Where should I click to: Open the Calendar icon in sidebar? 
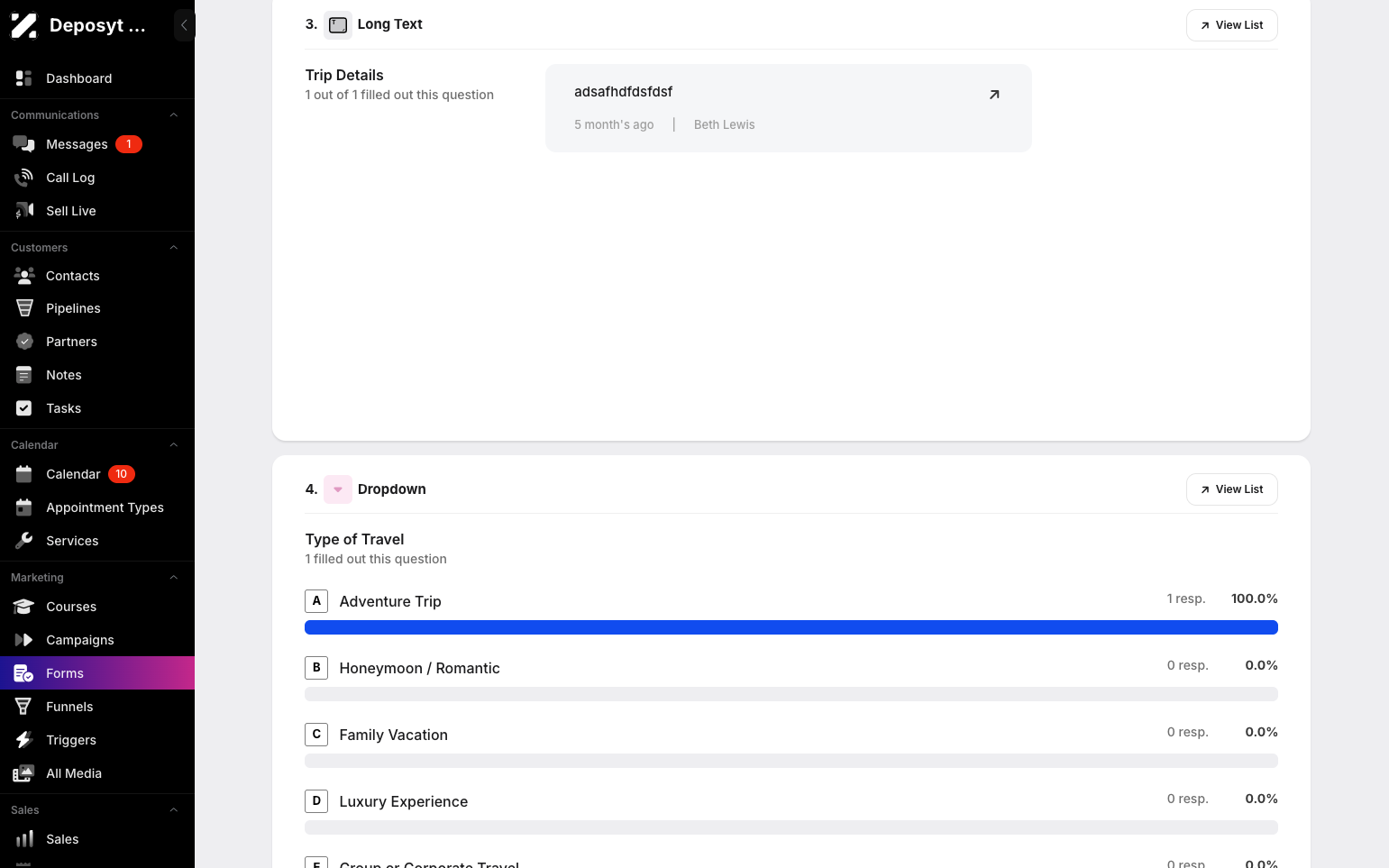pyautogui.click(x=24, y=474)
